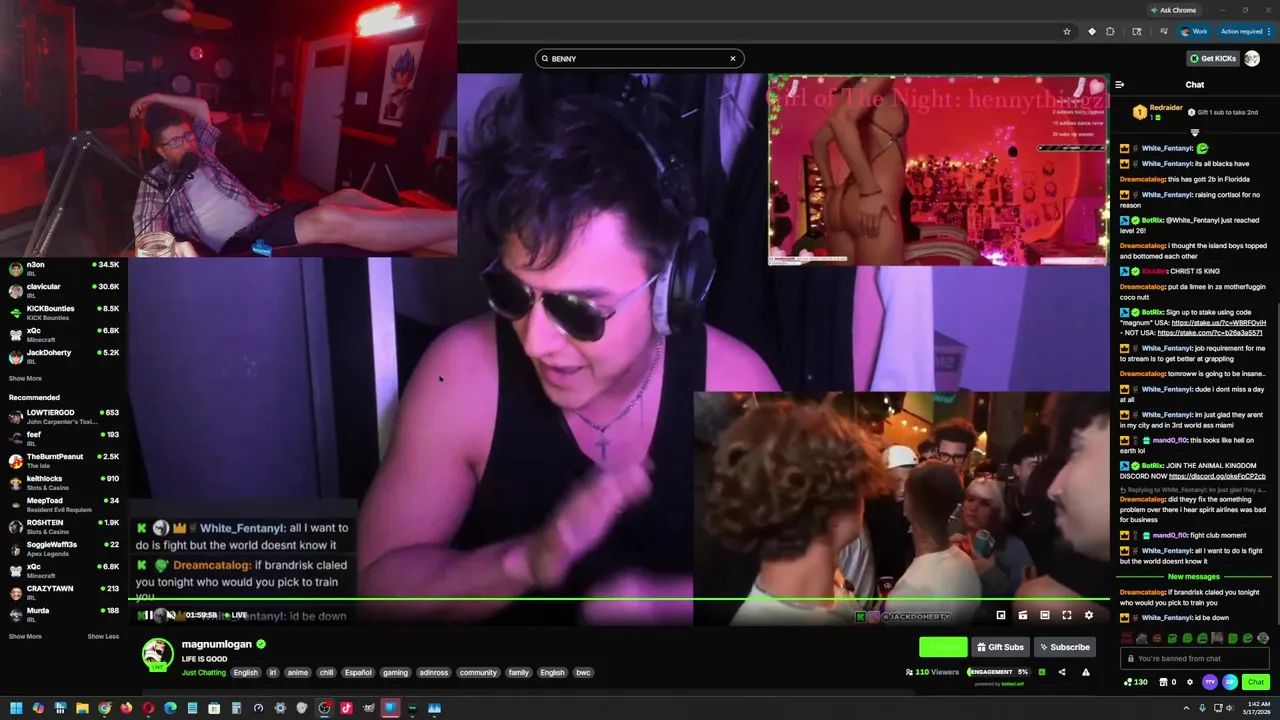Open the stake.us link in BotRix message

[x=1218, y=323]
